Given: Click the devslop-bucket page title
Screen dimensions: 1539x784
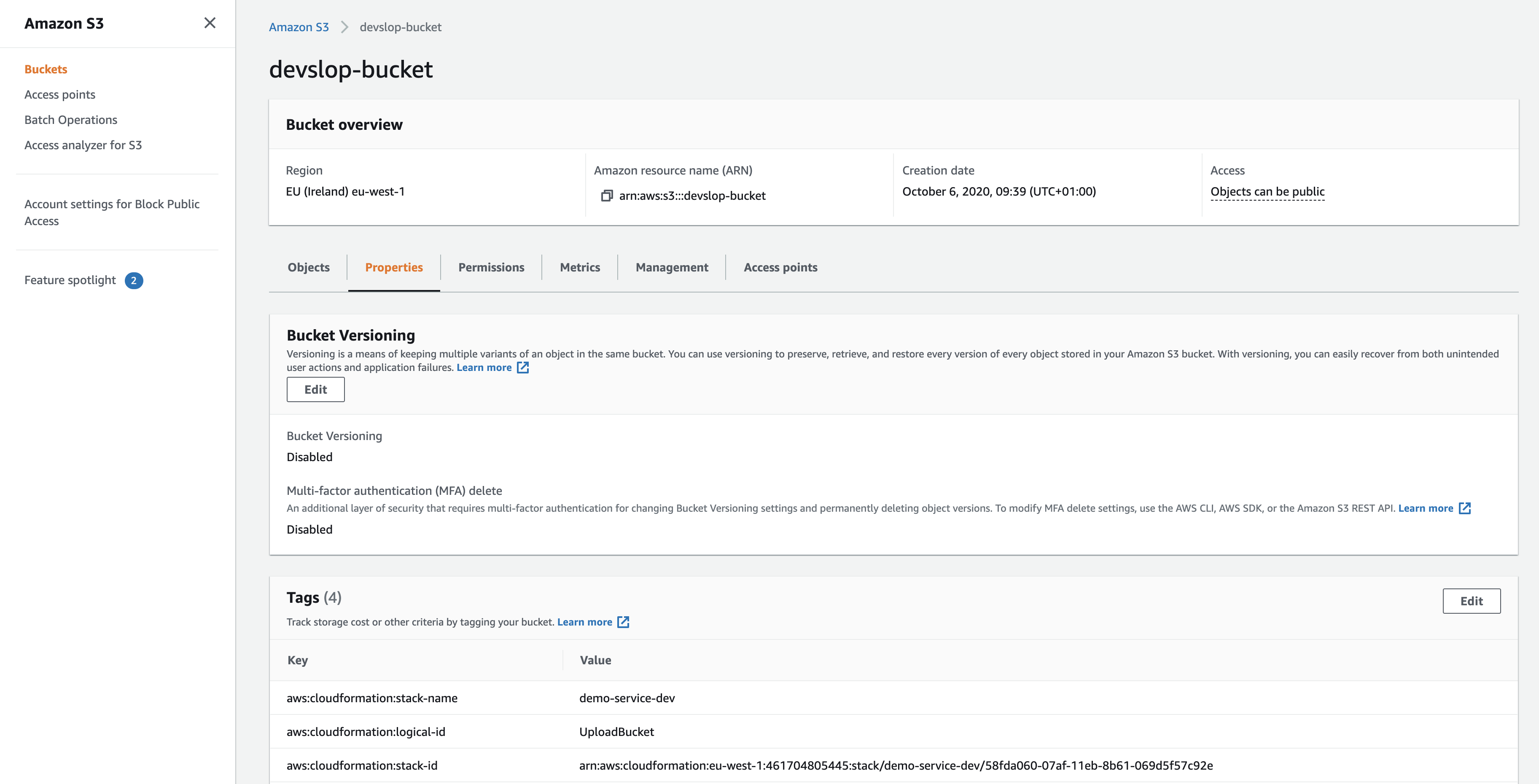Looking at the screenshot, I should tap(351, 69).
